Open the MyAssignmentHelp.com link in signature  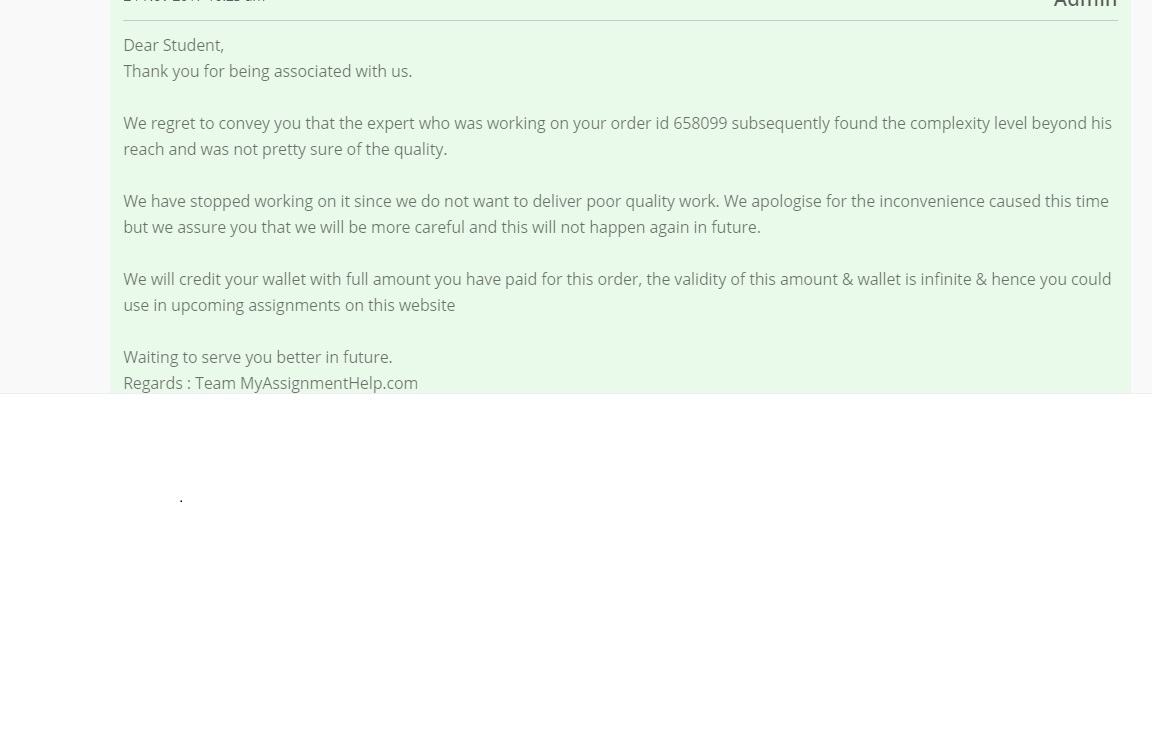328,383
